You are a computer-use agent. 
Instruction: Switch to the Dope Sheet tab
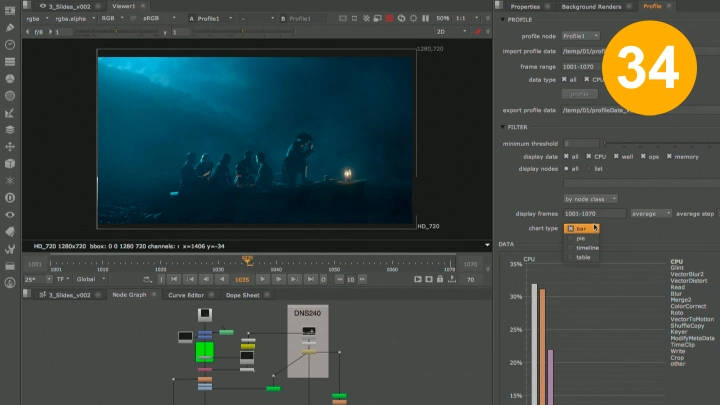click(x=242, y=295)
